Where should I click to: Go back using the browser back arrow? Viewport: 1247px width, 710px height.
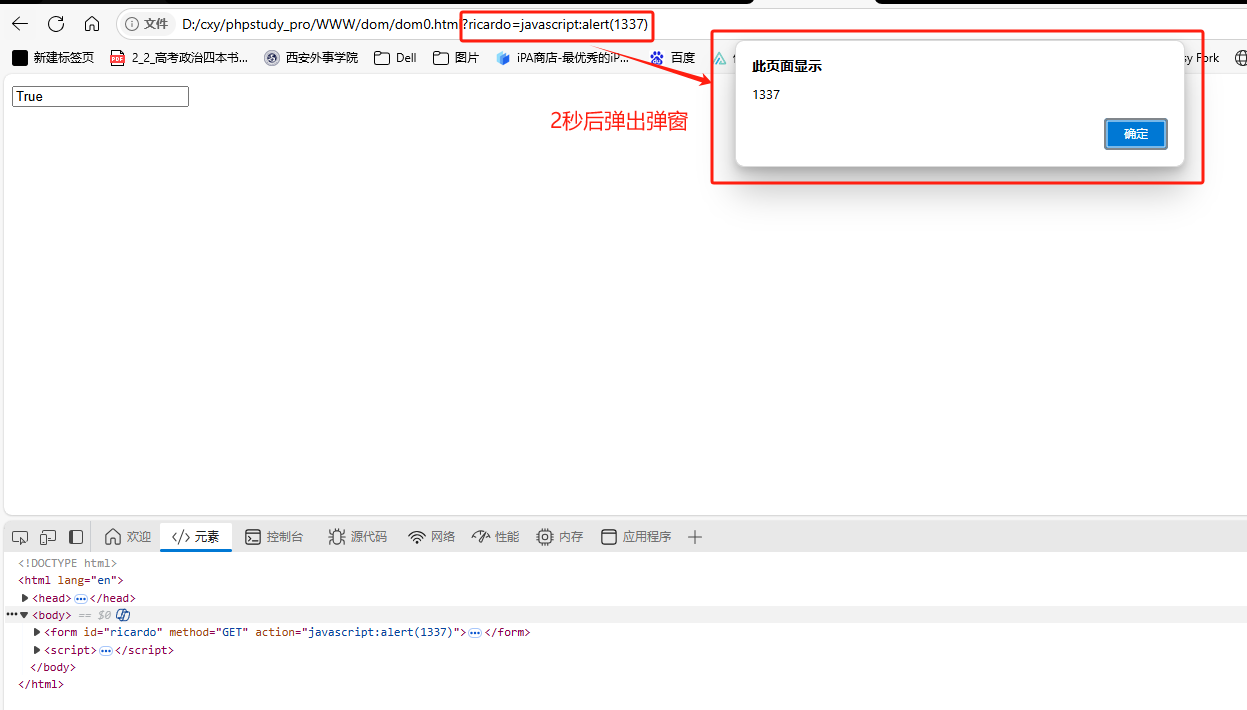(x=20, y=24)
